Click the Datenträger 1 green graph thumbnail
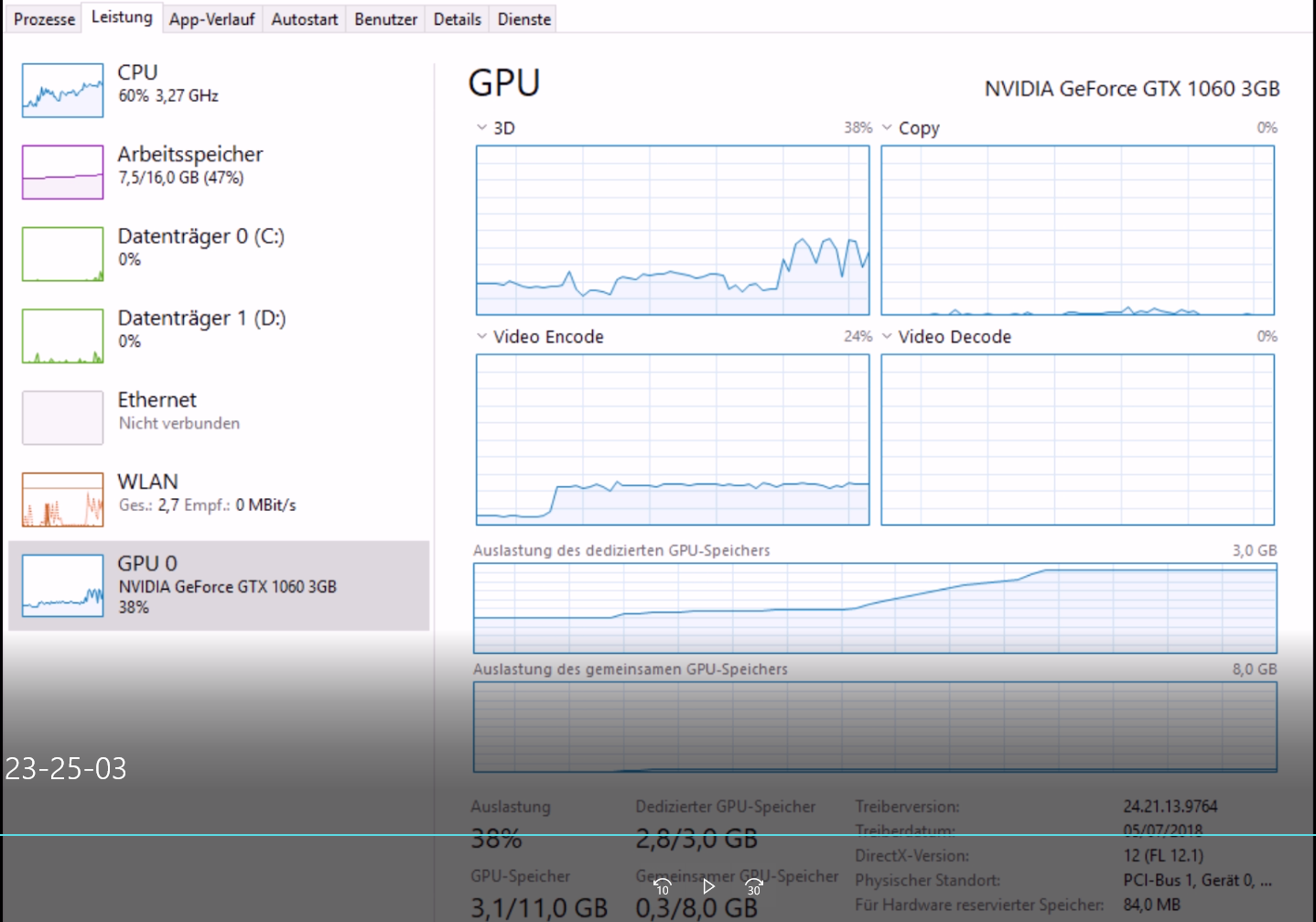1316x922 pixels. (x=63, y=335)
